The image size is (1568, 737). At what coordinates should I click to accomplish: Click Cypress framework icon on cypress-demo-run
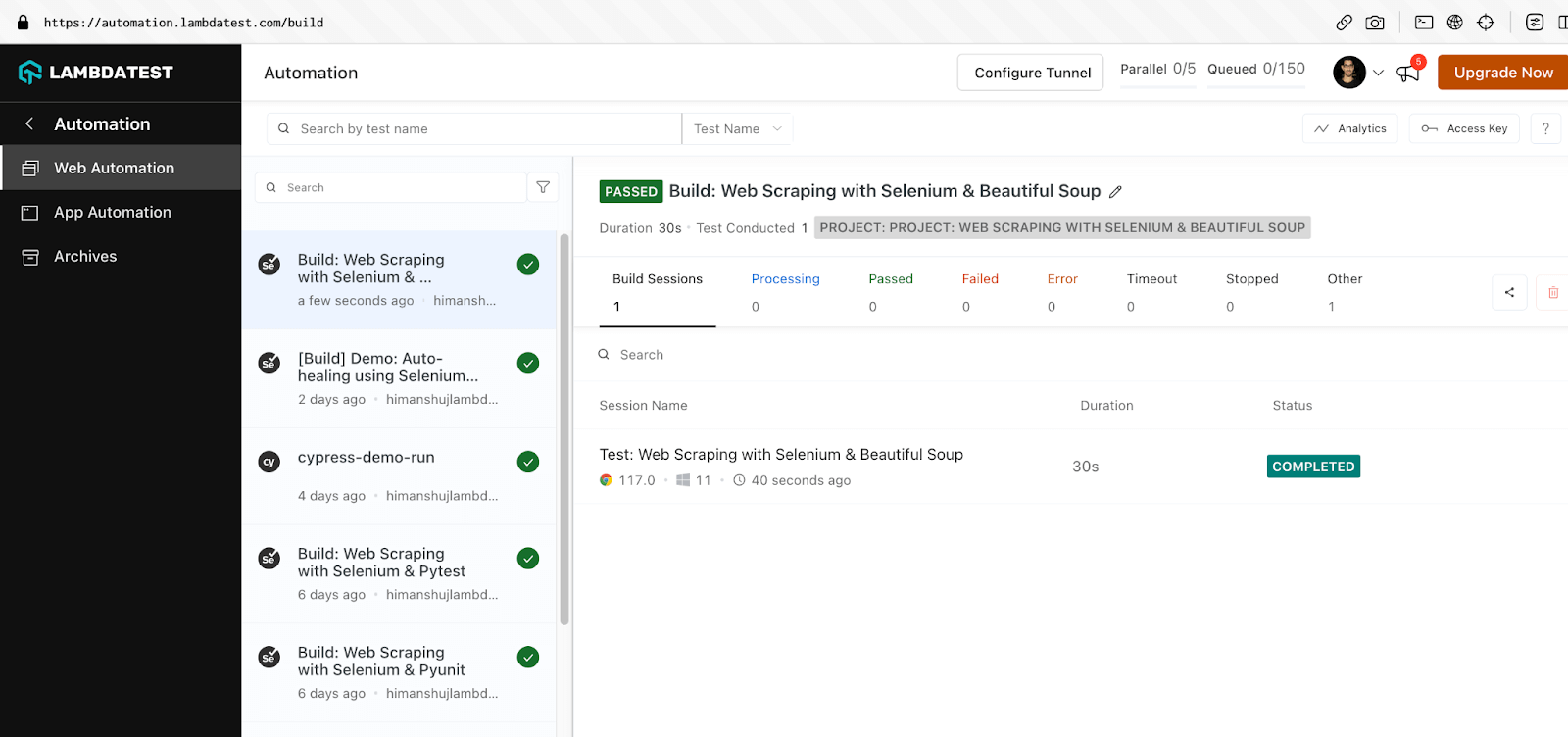tap(269, 462)
